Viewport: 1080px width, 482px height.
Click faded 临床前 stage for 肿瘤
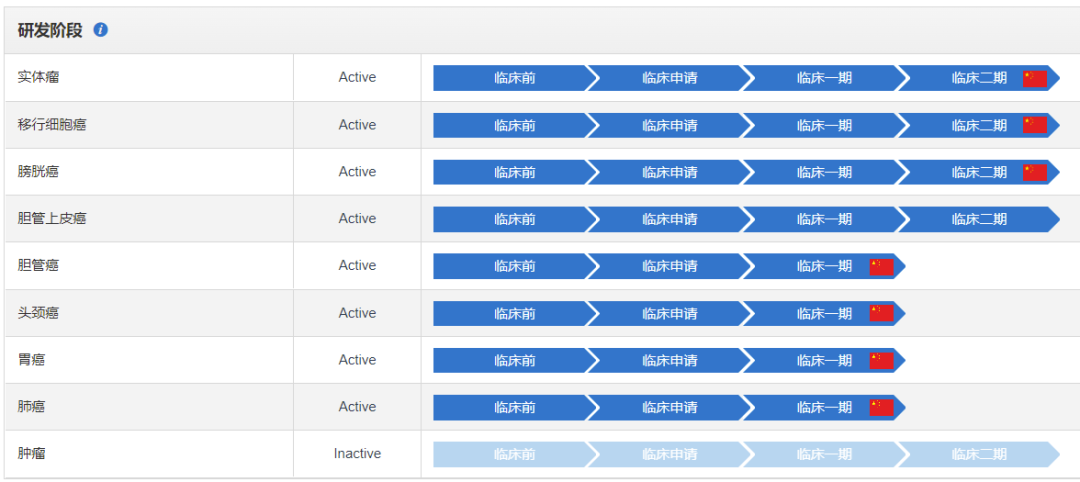point(515,454)
